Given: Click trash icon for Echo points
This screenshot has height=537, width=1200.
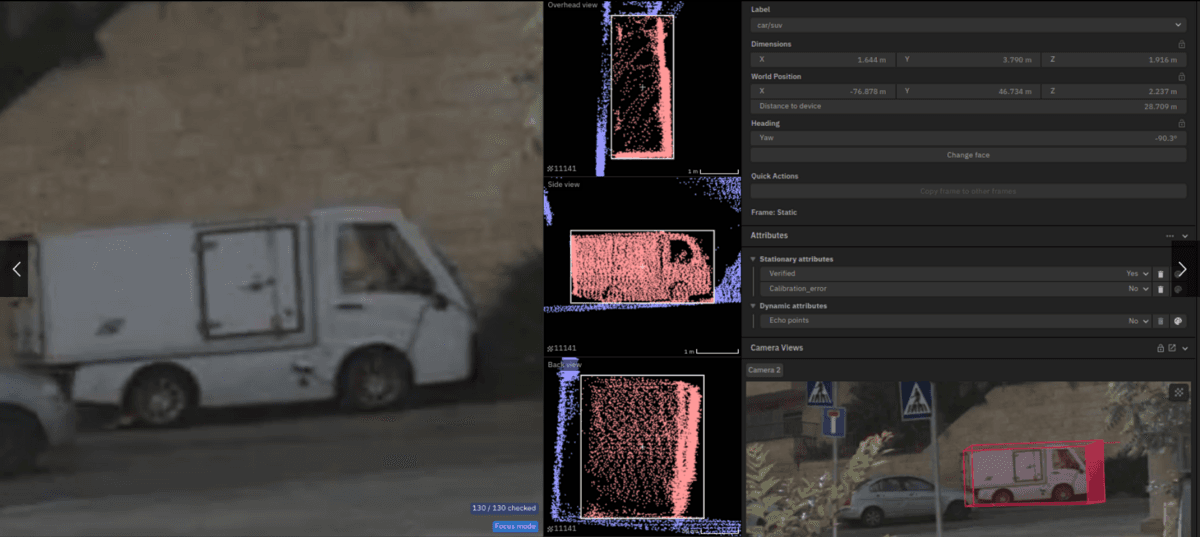Looking at the screenshot, I should [1161, 321].
